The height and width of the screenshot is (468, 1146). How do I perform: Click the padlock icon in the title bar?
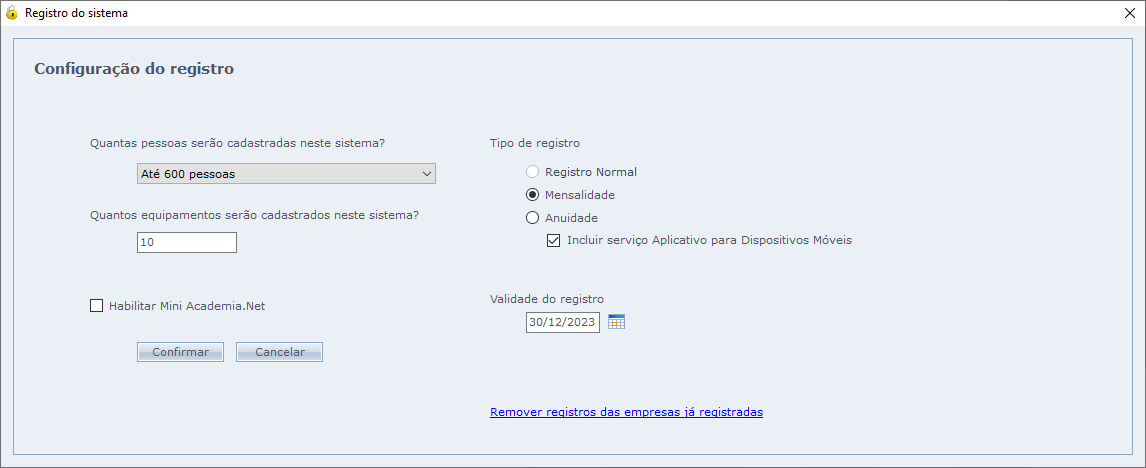coord(12,14)
